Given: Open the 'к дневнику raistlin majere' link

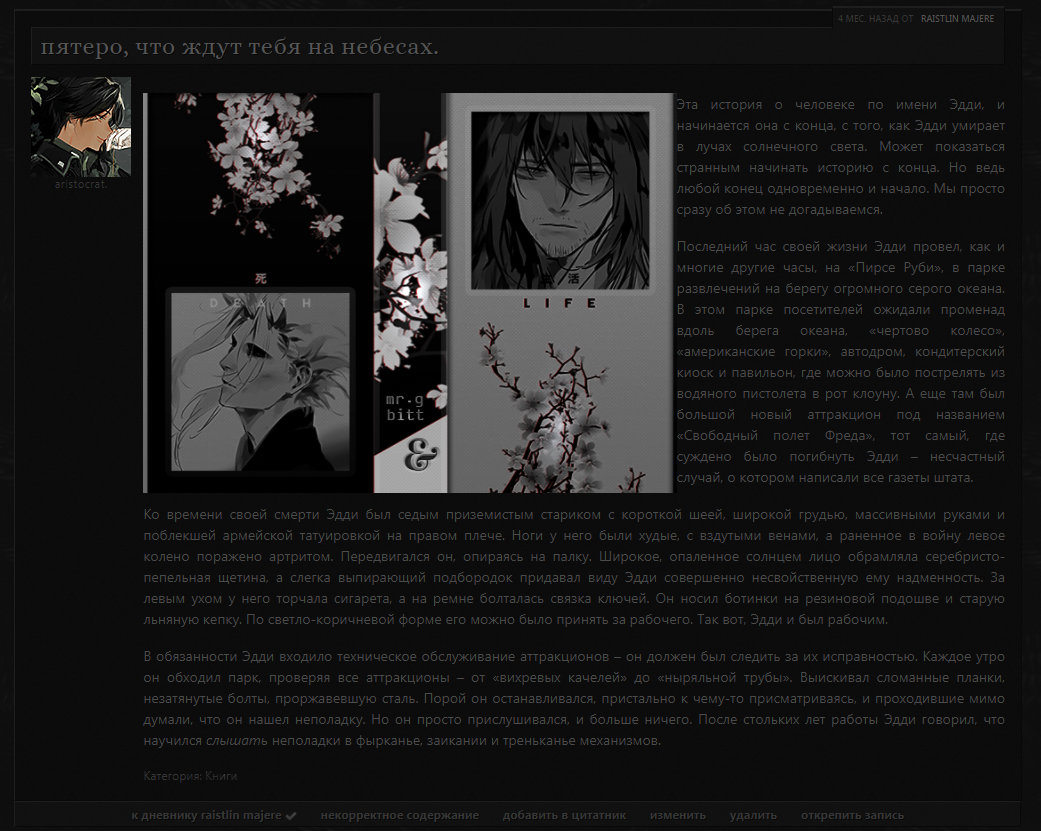Looking at the screenshot, I should [206, 815].
